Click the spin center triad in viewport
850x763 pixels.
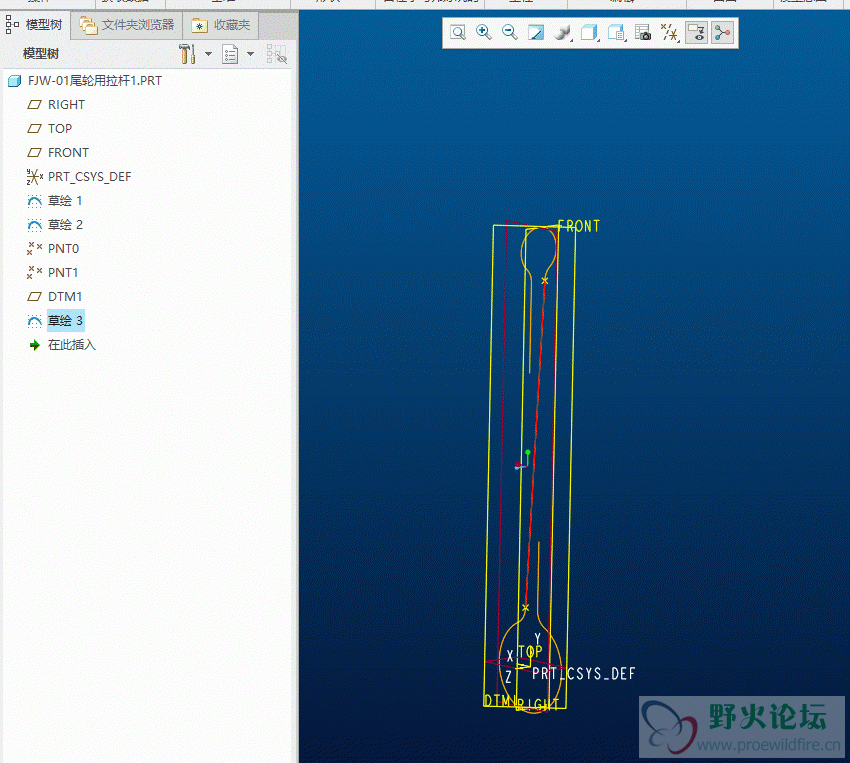[523, 460]
